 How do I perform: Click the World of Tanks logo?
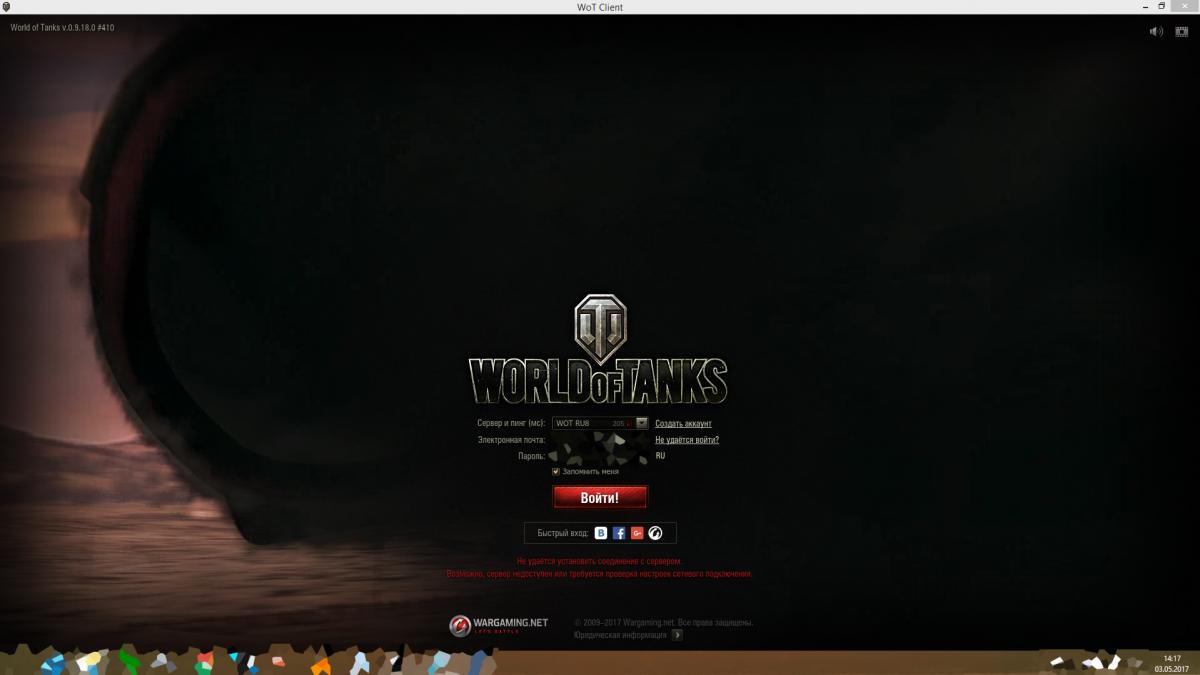(598, 350)
